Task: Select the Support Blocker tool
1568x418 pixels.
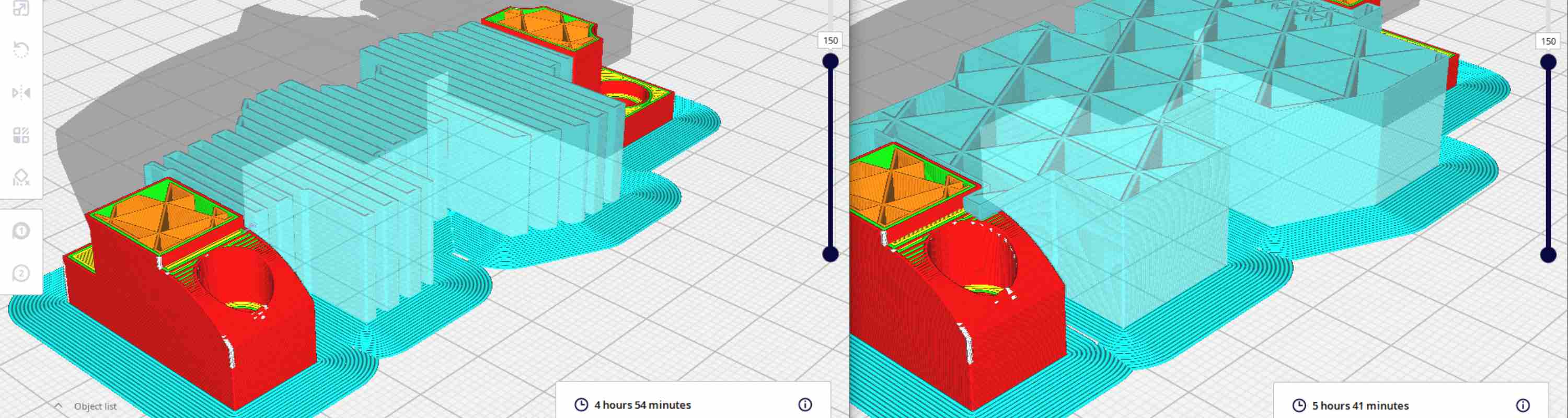Action: (x=21, y=178)
